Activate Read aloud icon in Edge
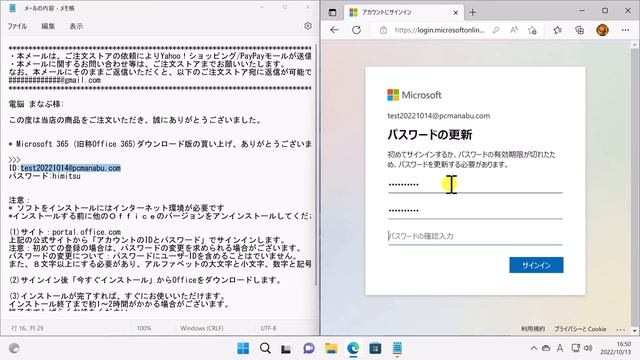Screen dimensions: 640x360 (514, 30)
